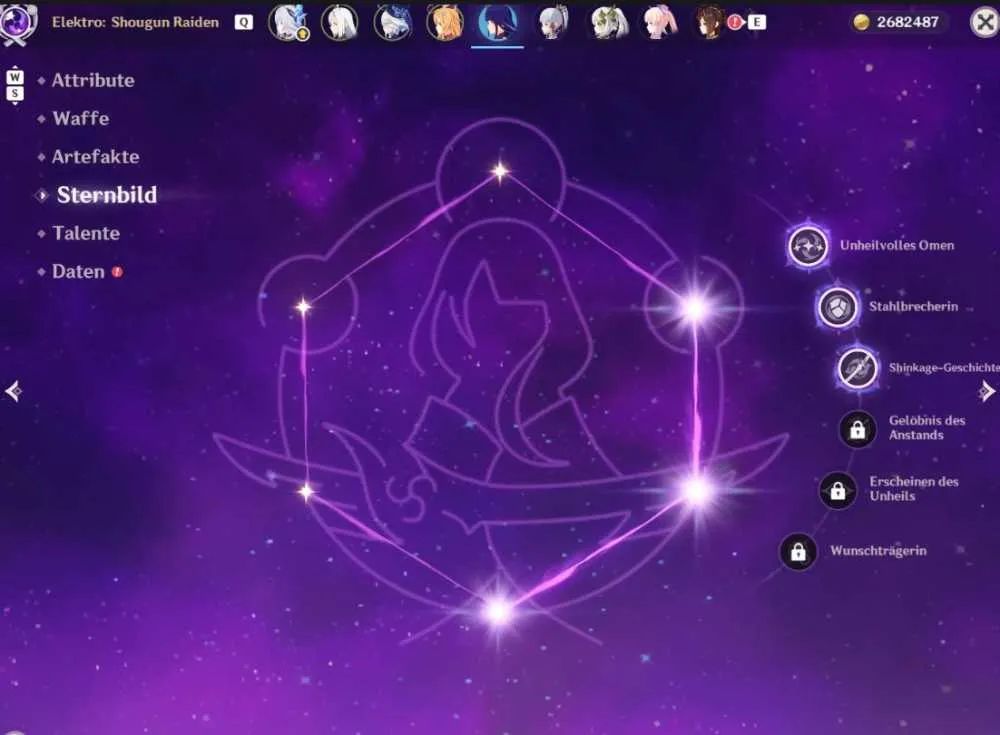Open the Talente section
Image resolution: width=1000 pixels, height=735 pixels.
(x=86, y=234)
